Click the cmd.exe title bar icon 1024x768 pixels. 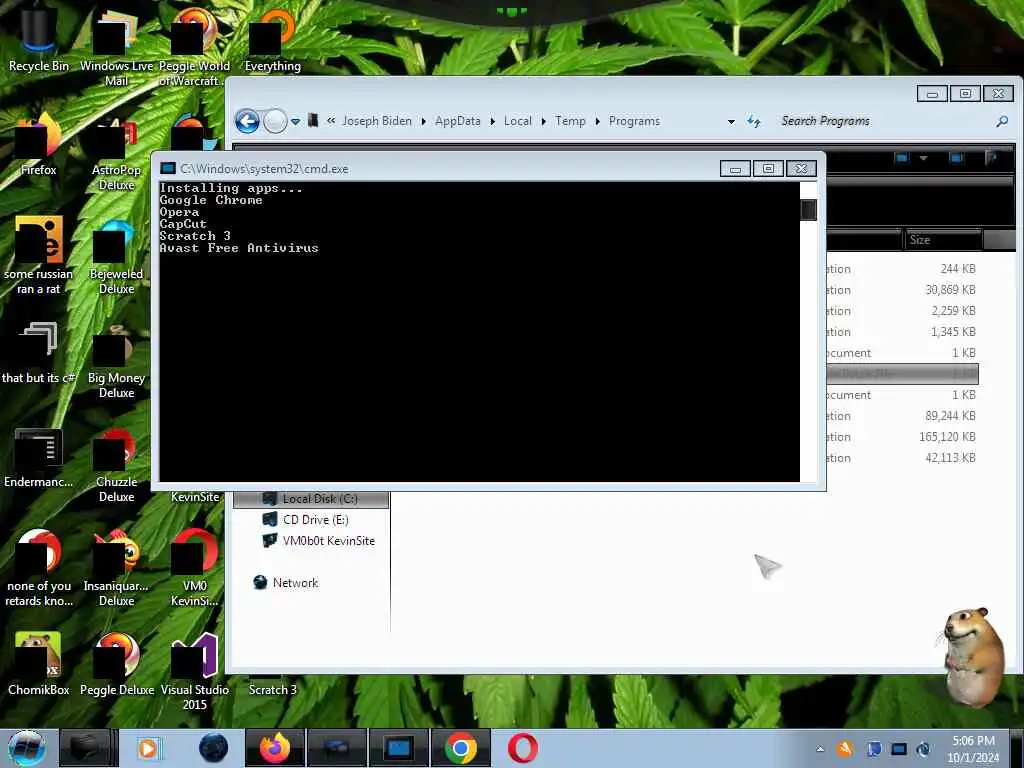point(168,168)
